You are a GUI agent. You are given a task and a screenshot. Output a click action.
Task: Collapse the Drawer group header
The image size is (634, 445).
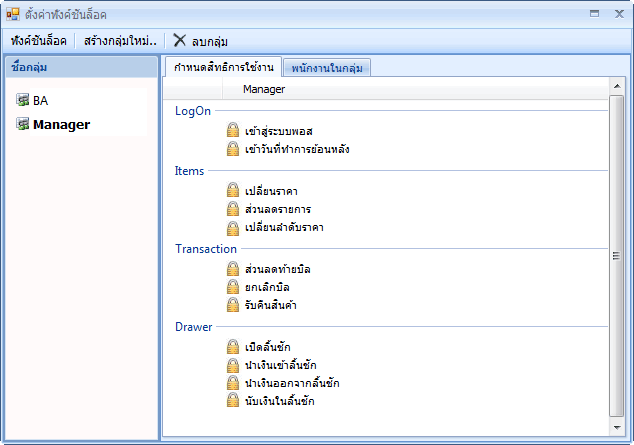(x=193, y=326)
